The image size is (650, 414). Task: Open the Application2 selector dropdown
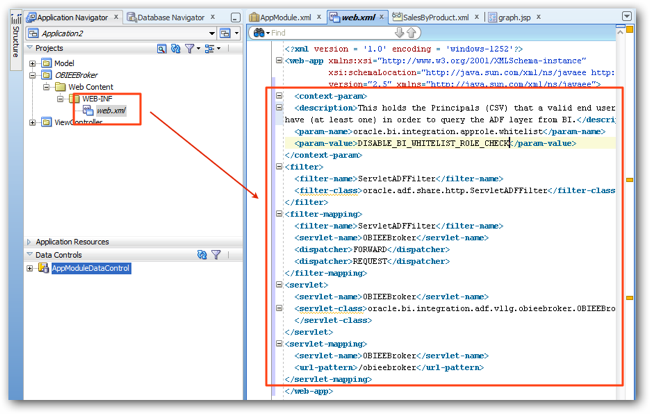pyautogui.click(x=212, y=33)
